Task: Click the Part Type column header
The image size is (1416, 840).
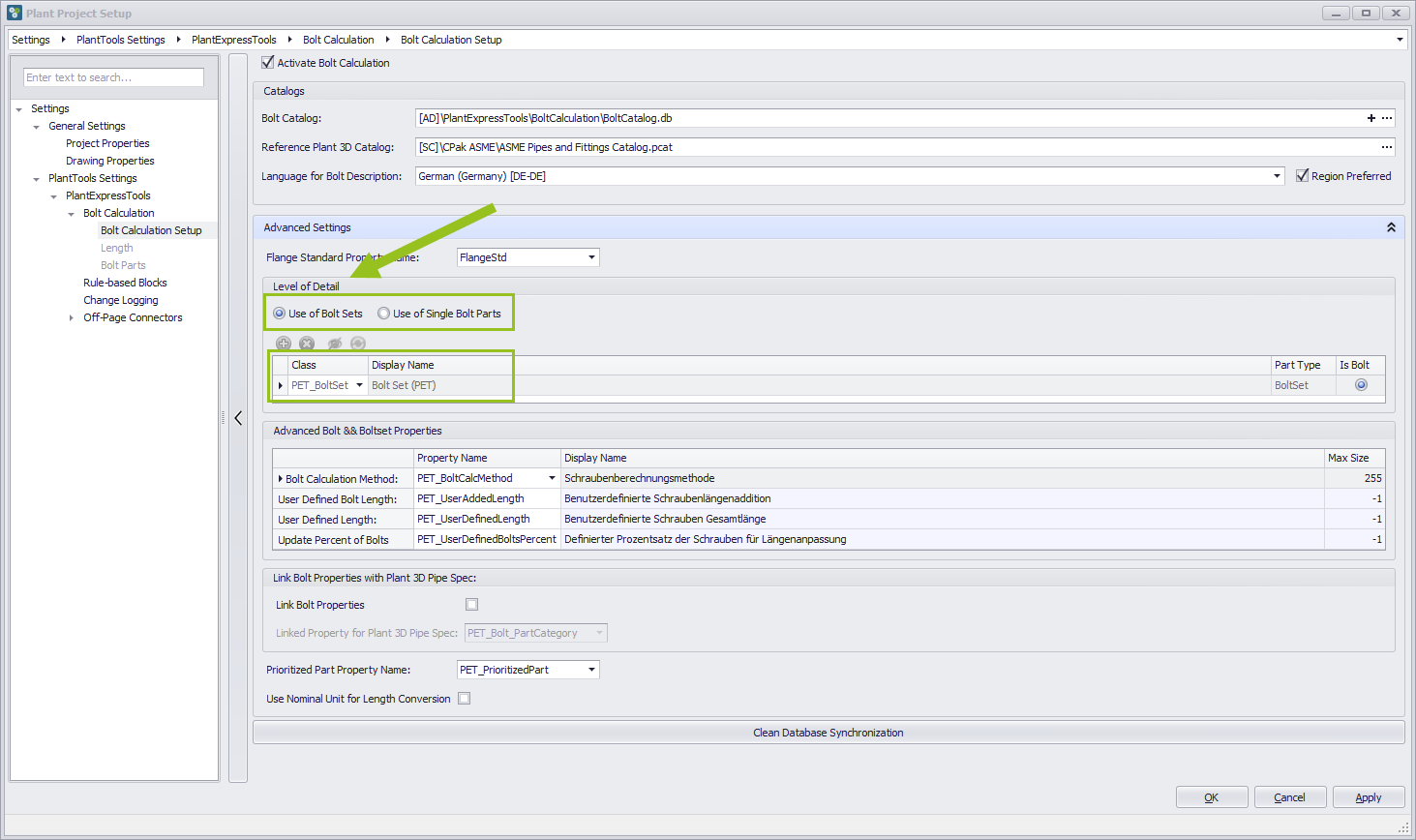Action: click(x=1303, y=365)
